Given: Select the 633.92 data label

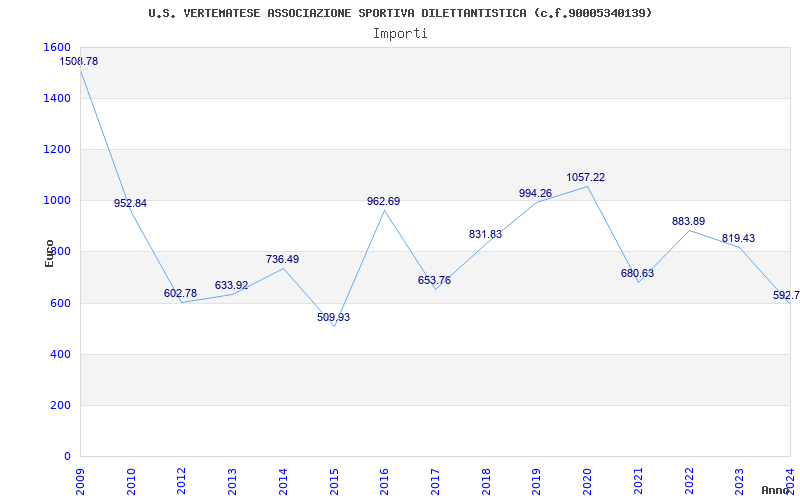Looking at the screenshot, I should coord(231,285).
